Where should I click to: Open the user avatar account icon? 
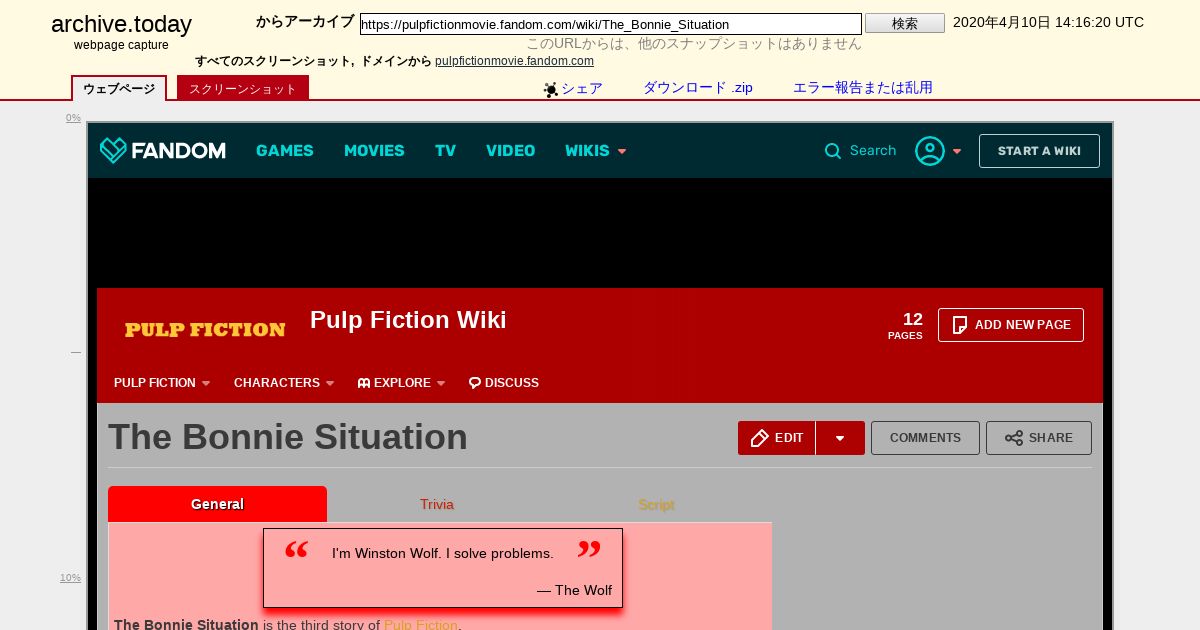930,151
